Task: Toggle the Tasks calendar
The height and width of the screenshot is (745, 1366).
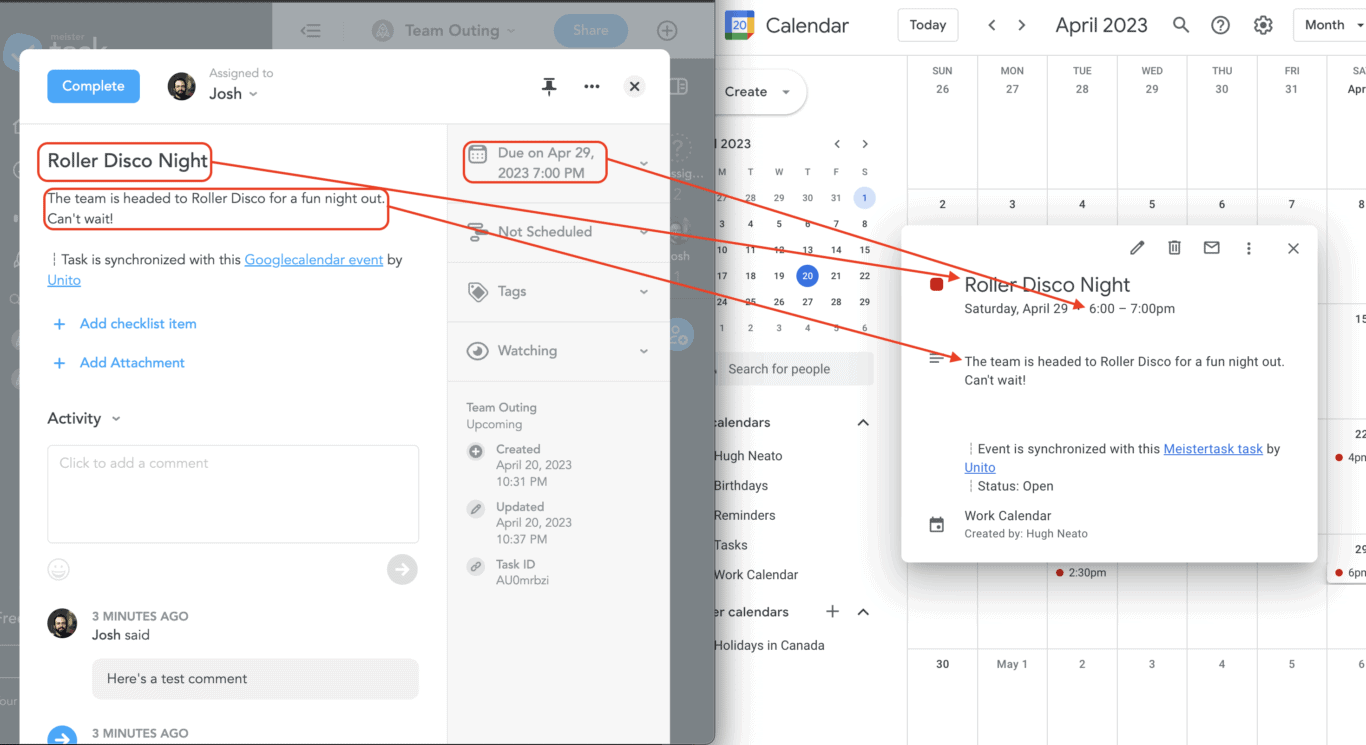Action: (x=731, y=546)
